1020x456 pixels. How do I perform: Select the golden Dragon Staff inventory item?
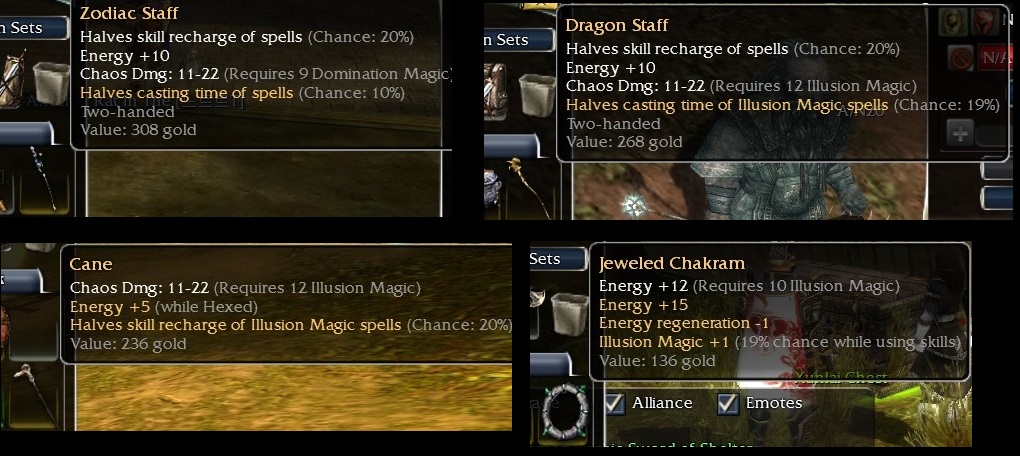(528, 187)
